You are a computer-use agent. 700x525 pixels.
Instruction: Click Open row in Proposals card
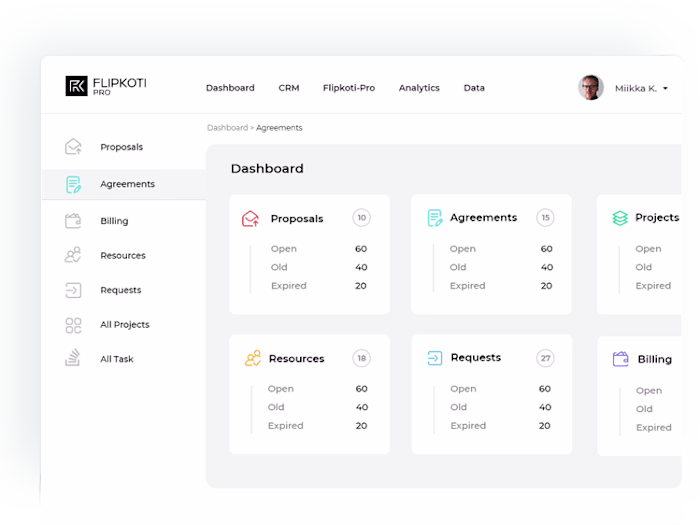click(319, 249)
